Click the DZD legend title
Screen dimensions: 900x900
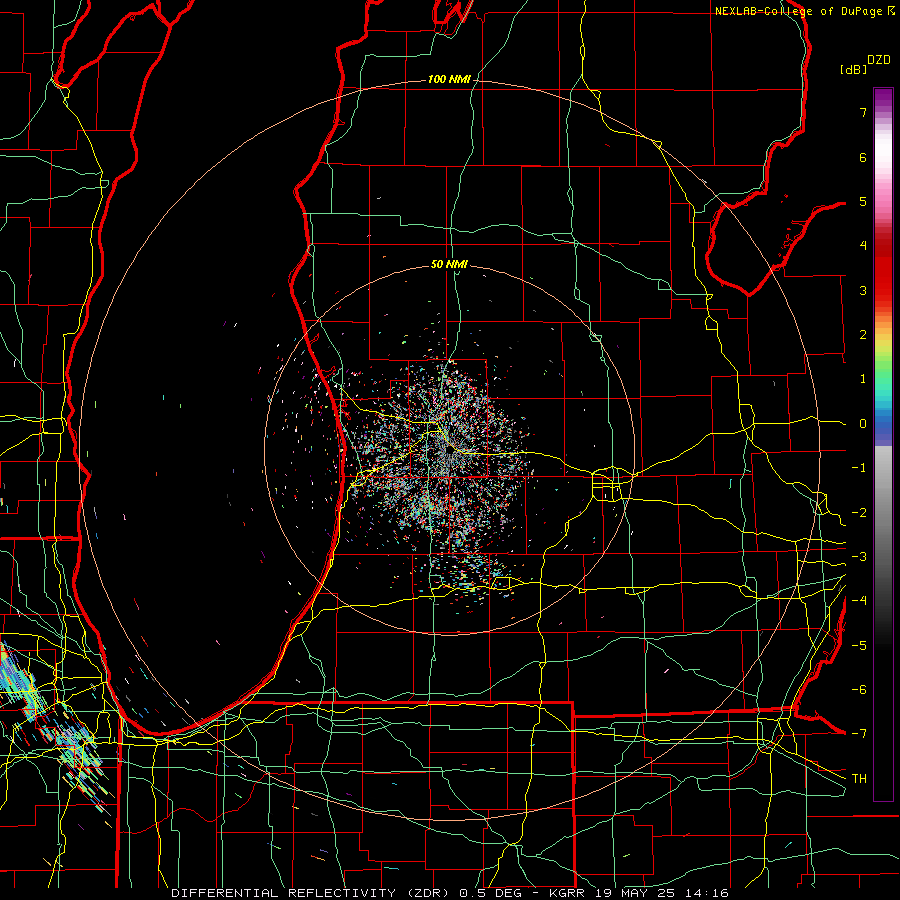(879, 60)
